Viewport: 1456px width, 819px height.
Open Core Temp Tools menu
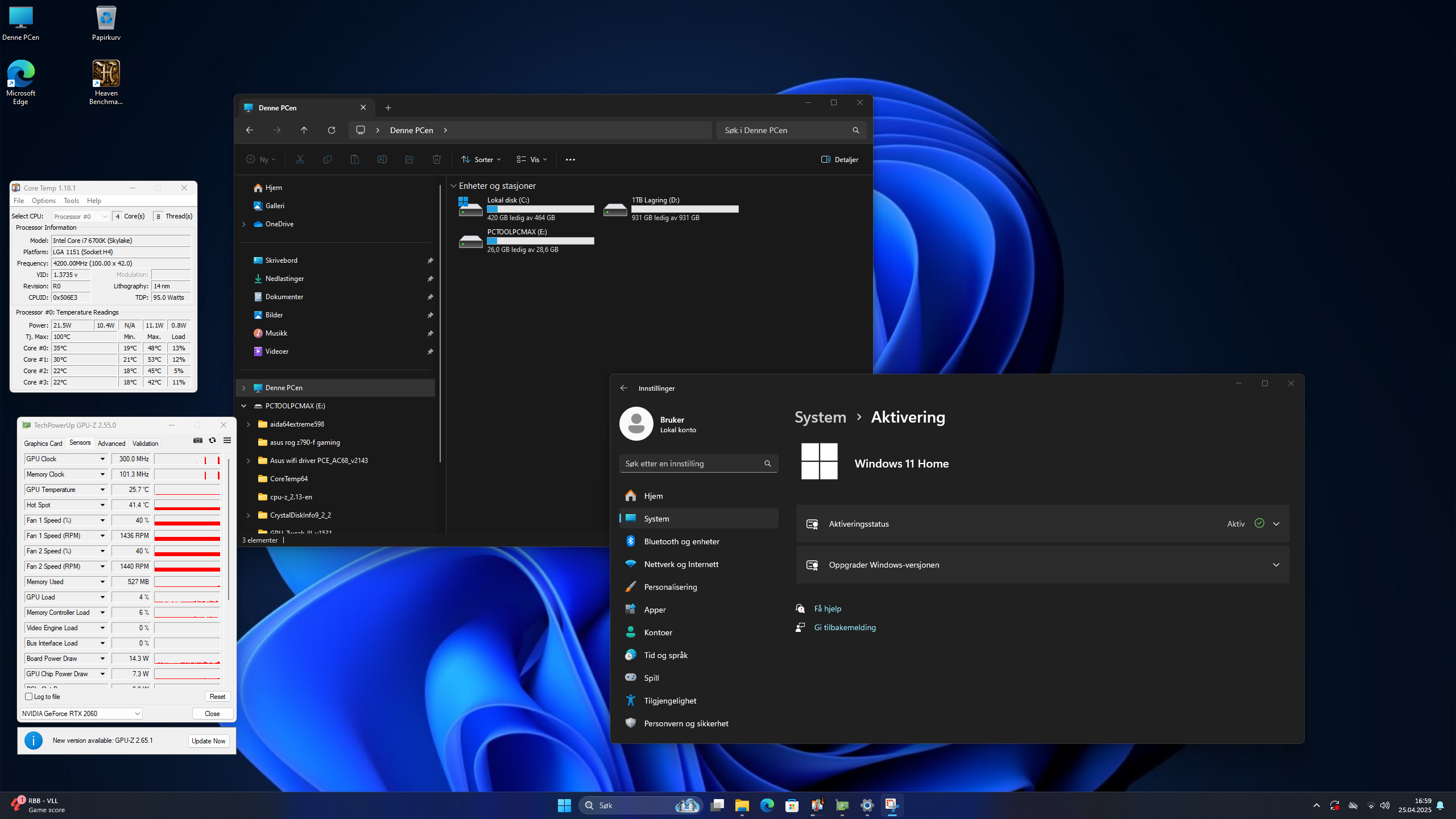click(x=71, y=201)
